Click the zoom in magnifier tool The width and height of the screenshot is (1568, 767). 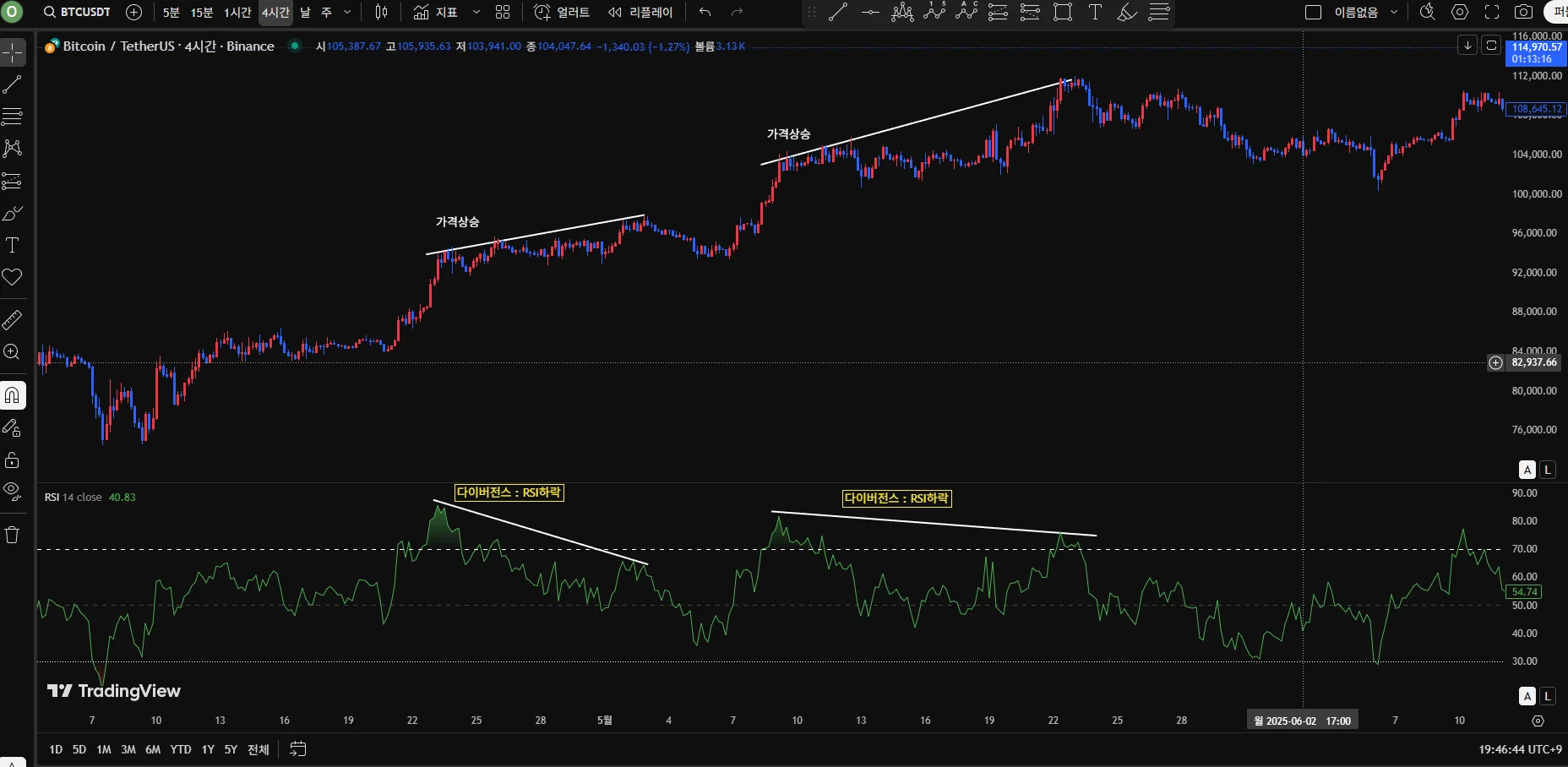click(x=12, y=352)
